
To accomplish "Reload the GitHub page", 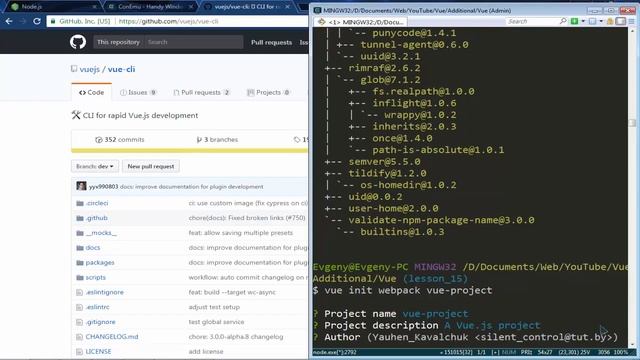I will (37, 21).
